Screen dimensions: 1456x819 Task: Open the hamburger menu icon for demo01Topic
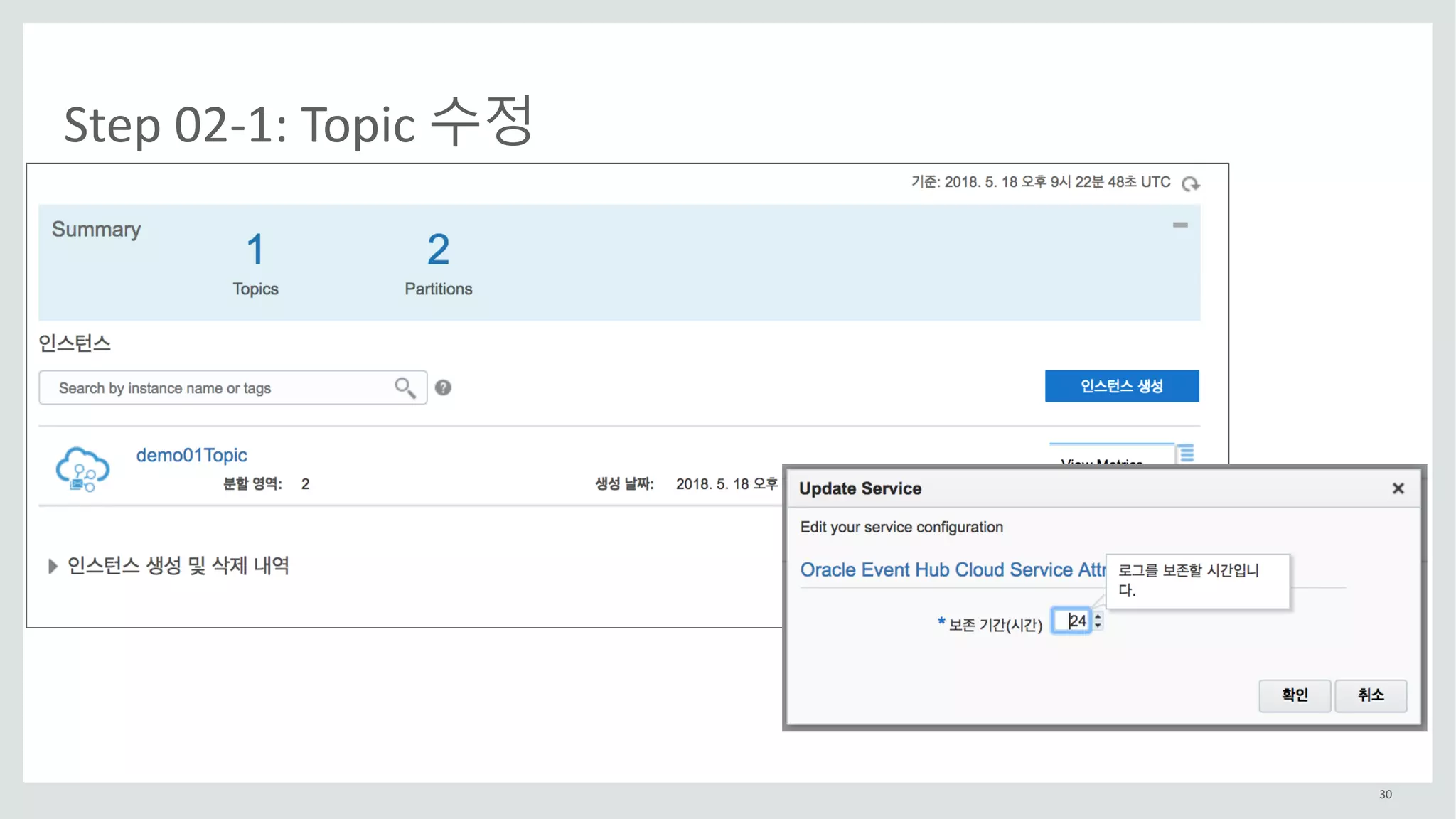click(1186, 453)
